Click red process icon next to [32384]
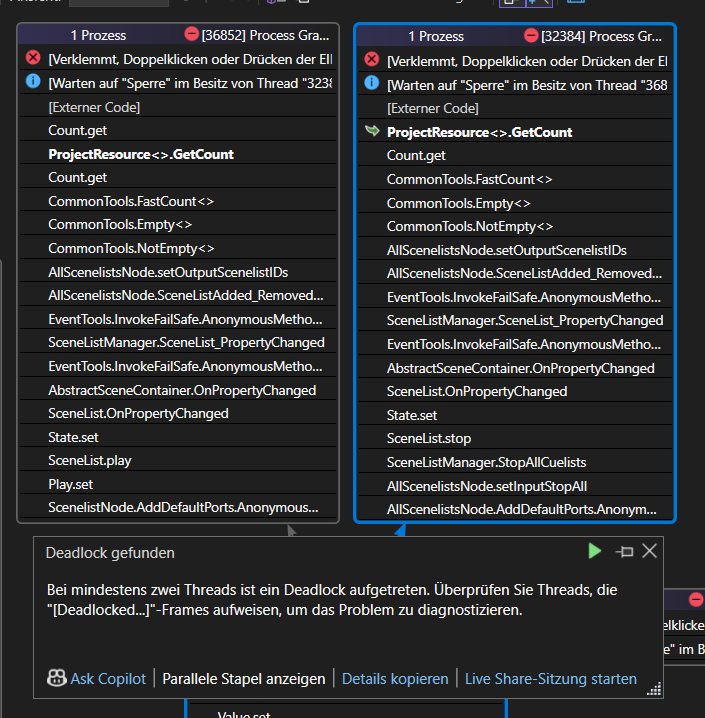The height and width of the screenshot is (718, 705). click(x=530, y=36)
